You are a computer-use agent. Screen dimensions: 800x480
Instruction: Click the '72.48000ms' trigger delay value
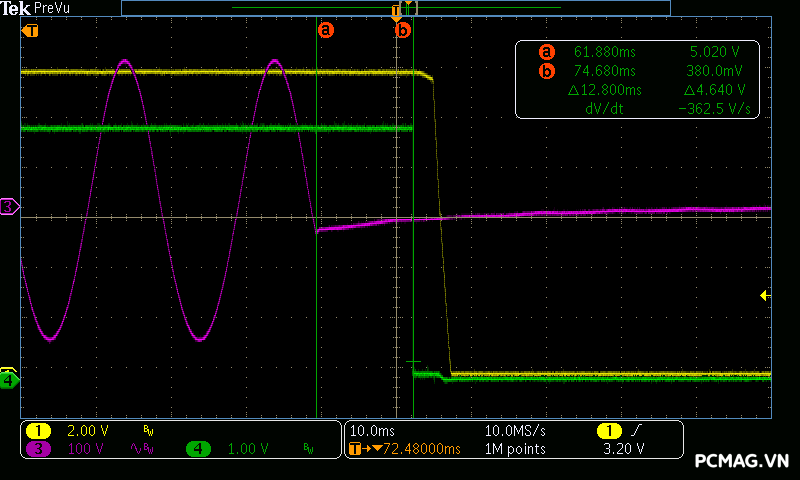pyautogui.click(x=421, y=449)
